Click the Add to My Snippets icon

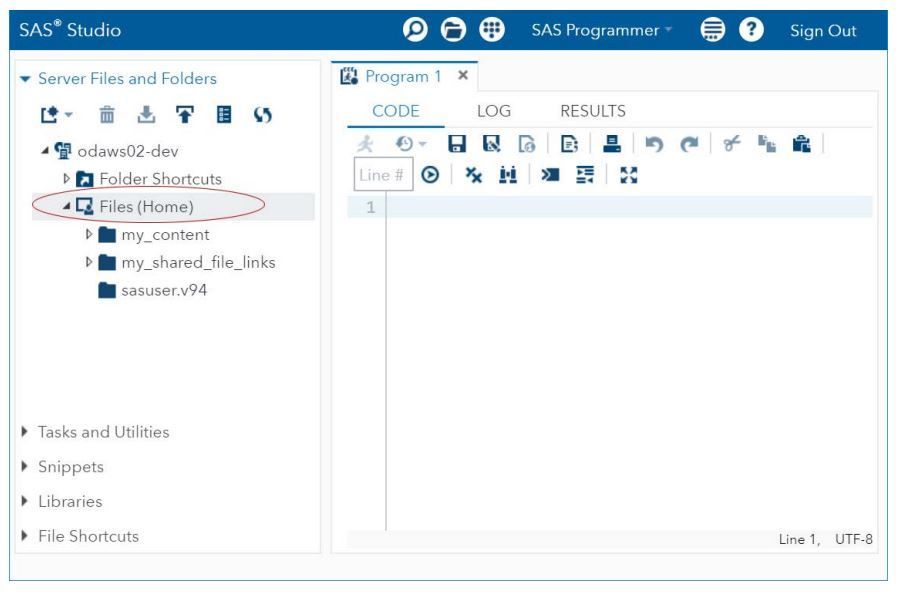click(x=526, y=143)
